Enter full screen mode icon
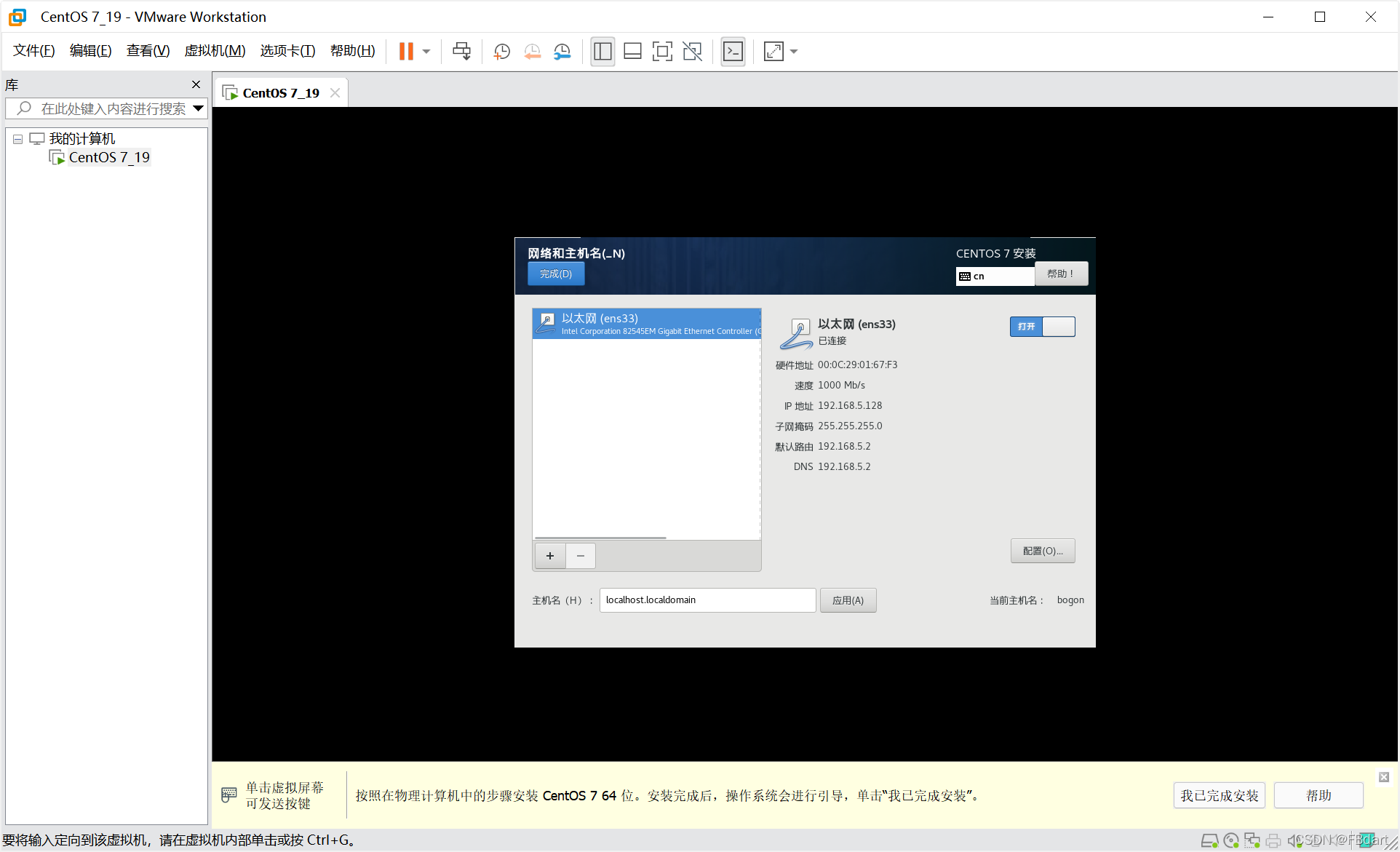 click(x=662, y=52)
